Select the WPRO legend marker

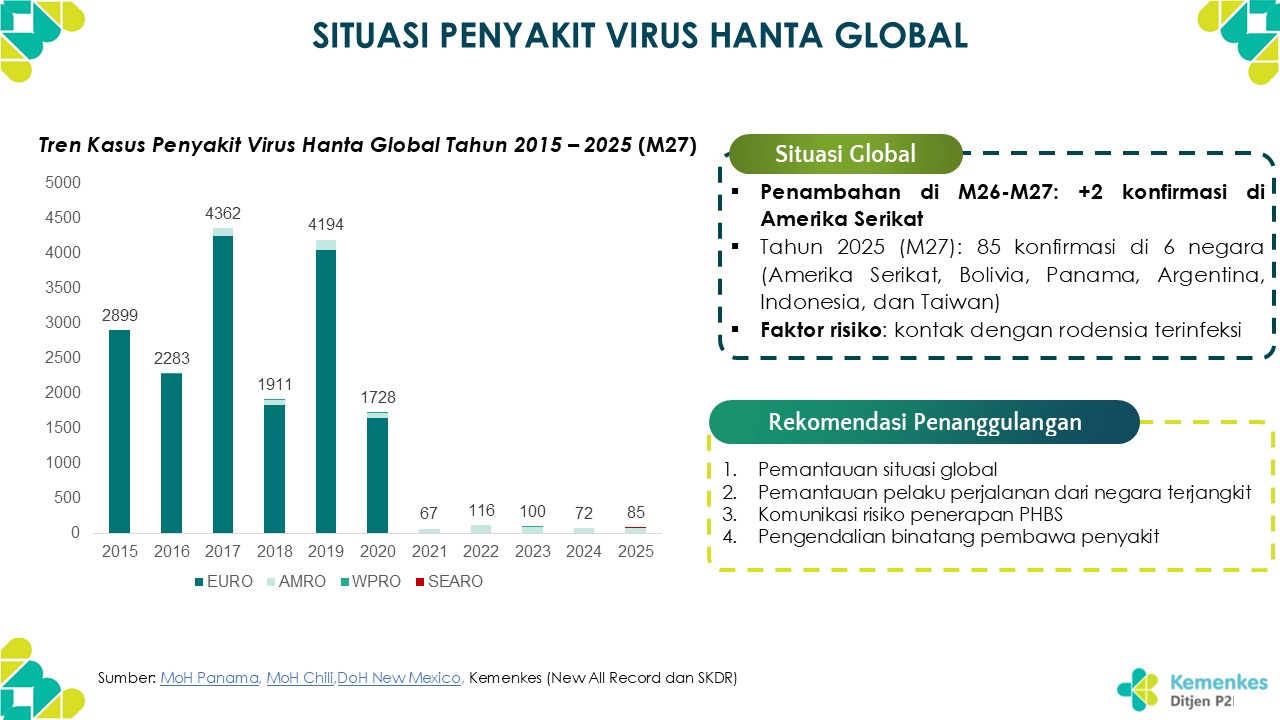click(x=344, y=581)
